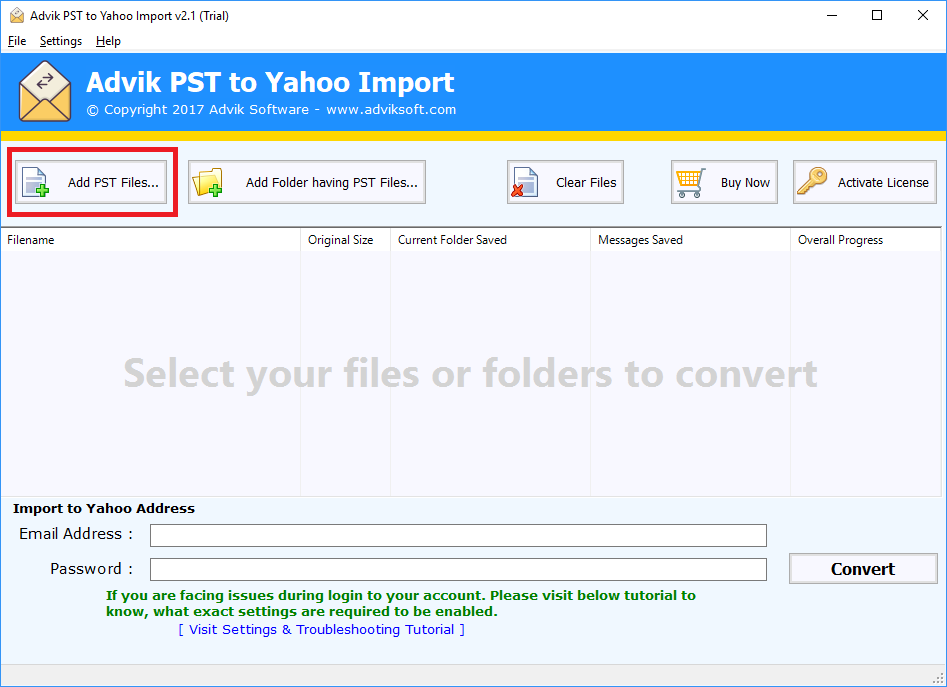Image resolution: width=947 pixels, height=687 pixels.
Task: Click the folder icon for adding PST folders
Action: pos(207,182)
